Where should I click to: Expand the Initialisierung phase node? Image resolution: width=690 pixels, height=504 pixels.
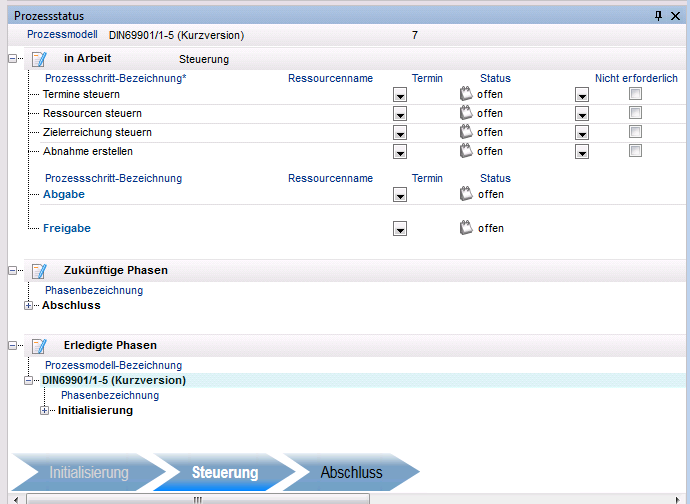click(x=44, y=411)
